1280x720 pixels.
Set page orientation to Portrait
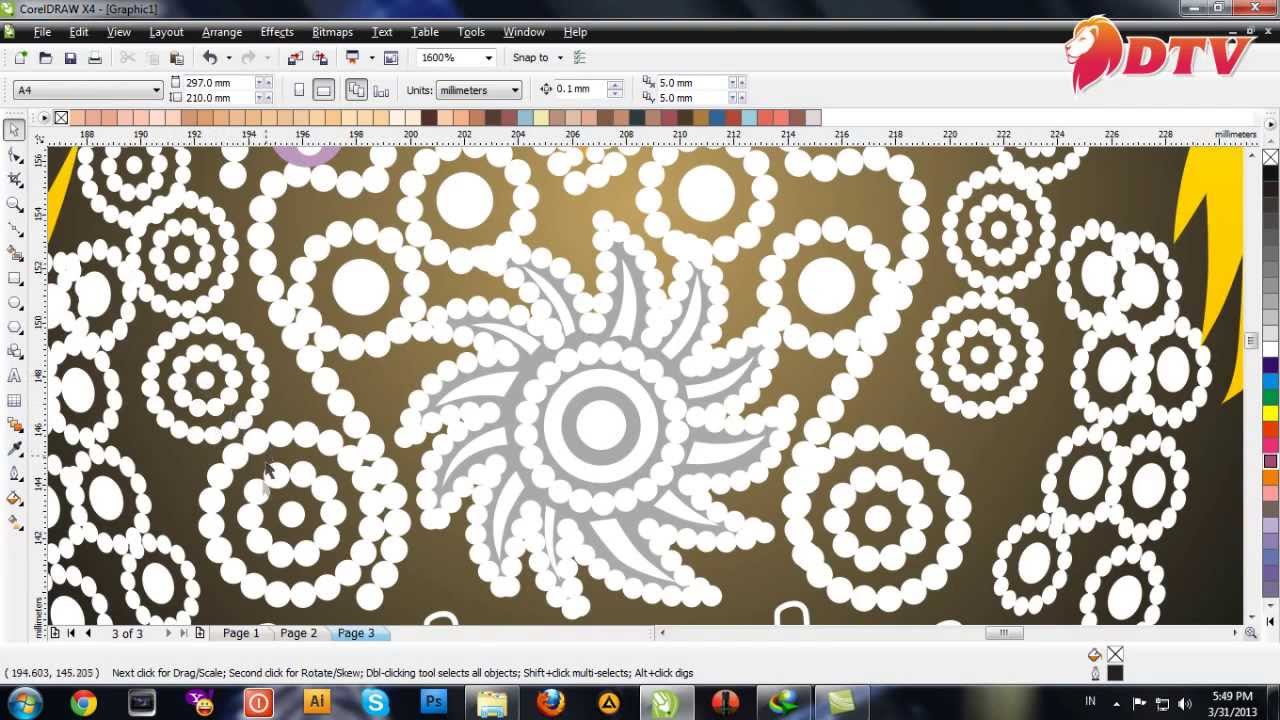pyautogui.click(x=299, y=90)
